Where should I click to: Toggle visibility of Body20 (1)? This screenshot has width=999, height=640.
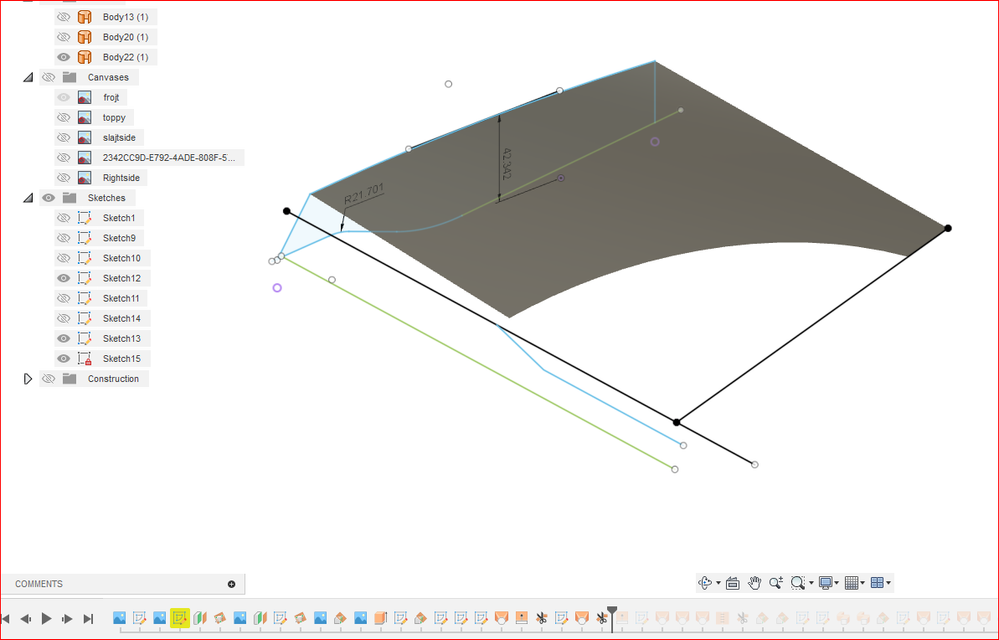(x=63, y=37)
